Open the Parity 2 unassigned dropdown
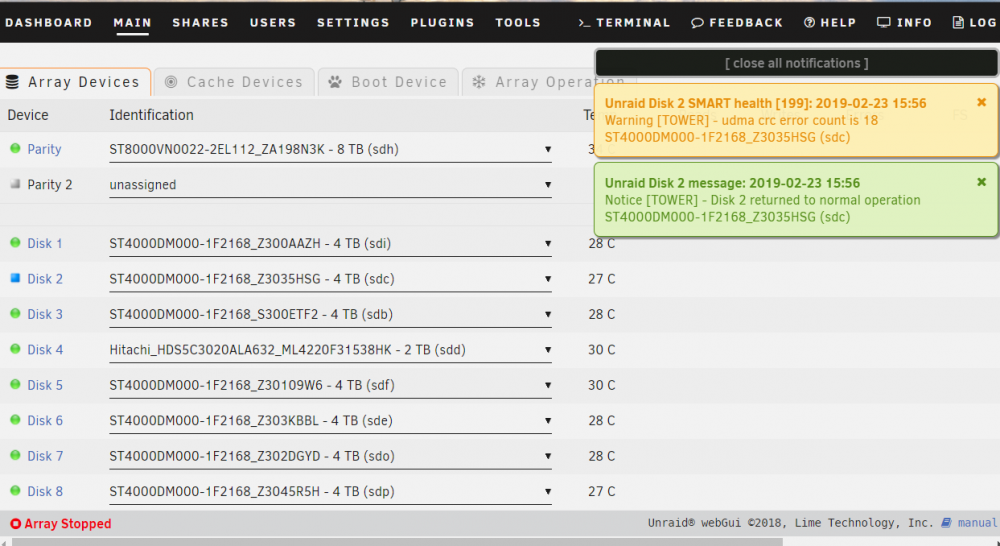The image size is (1000, 546). tap(330, 185)
